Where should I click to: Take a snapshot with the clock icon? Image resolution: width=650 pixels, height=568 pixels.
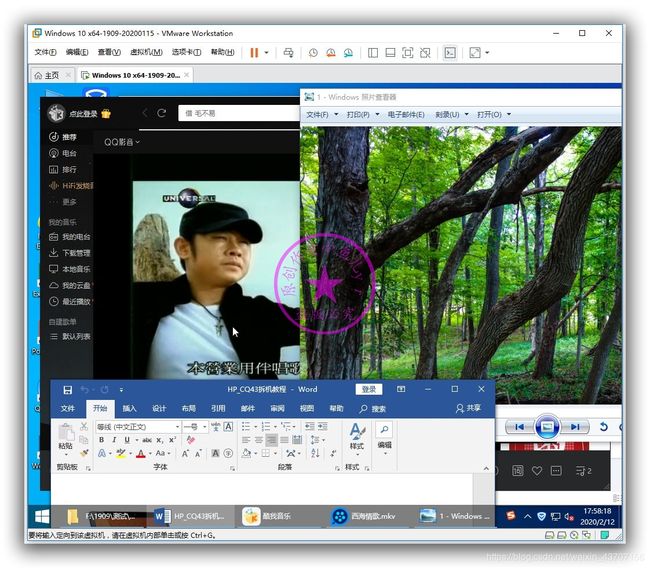(313, 53)
